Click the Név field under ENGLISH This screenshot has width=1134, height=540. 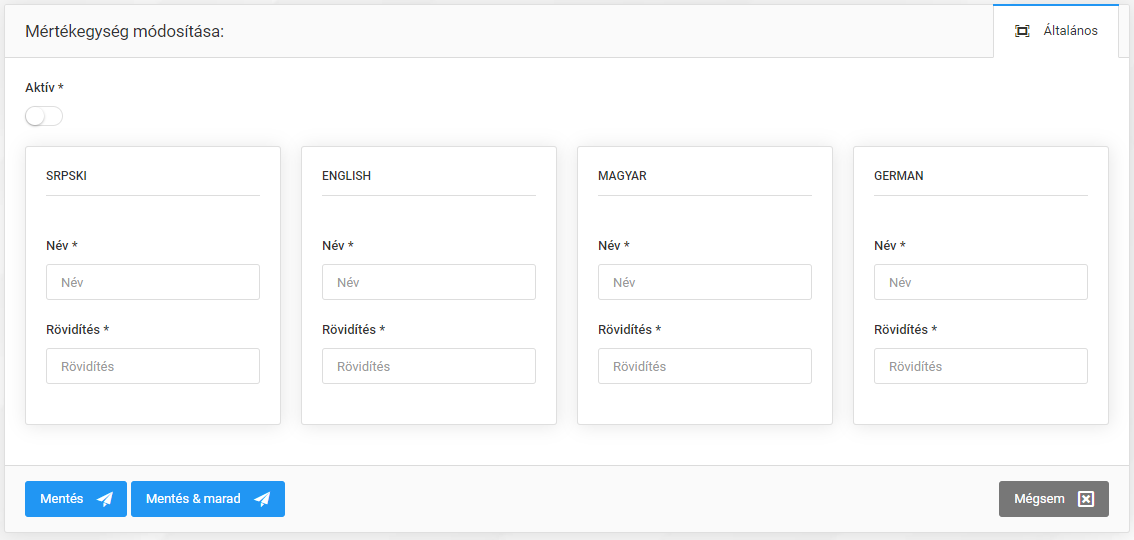tap(429, 282)
